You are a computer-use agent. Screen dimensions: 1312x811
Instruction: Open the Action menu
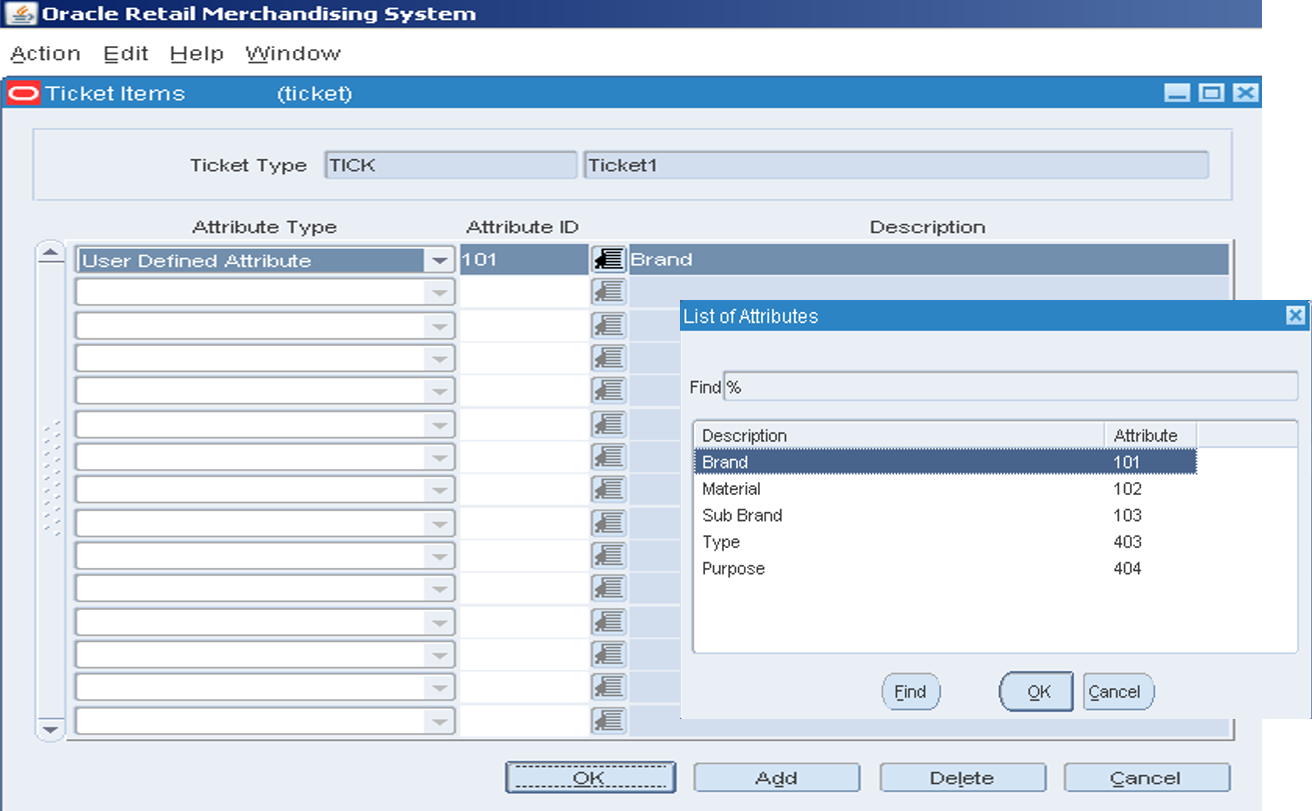click(45, 53)
